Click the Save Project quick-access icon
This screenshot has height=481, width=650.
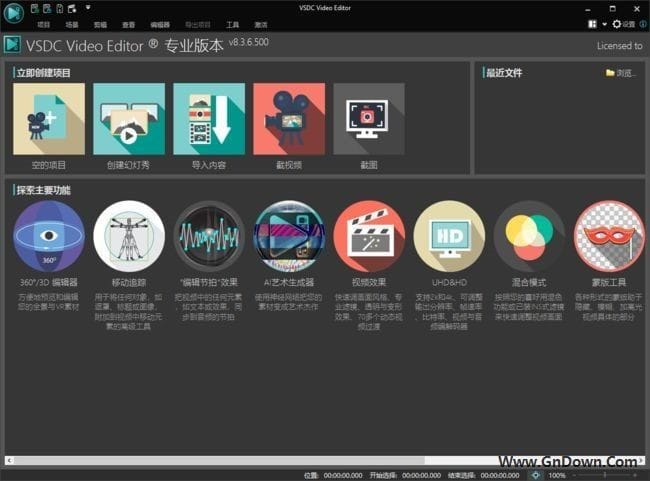pos(60,8)
